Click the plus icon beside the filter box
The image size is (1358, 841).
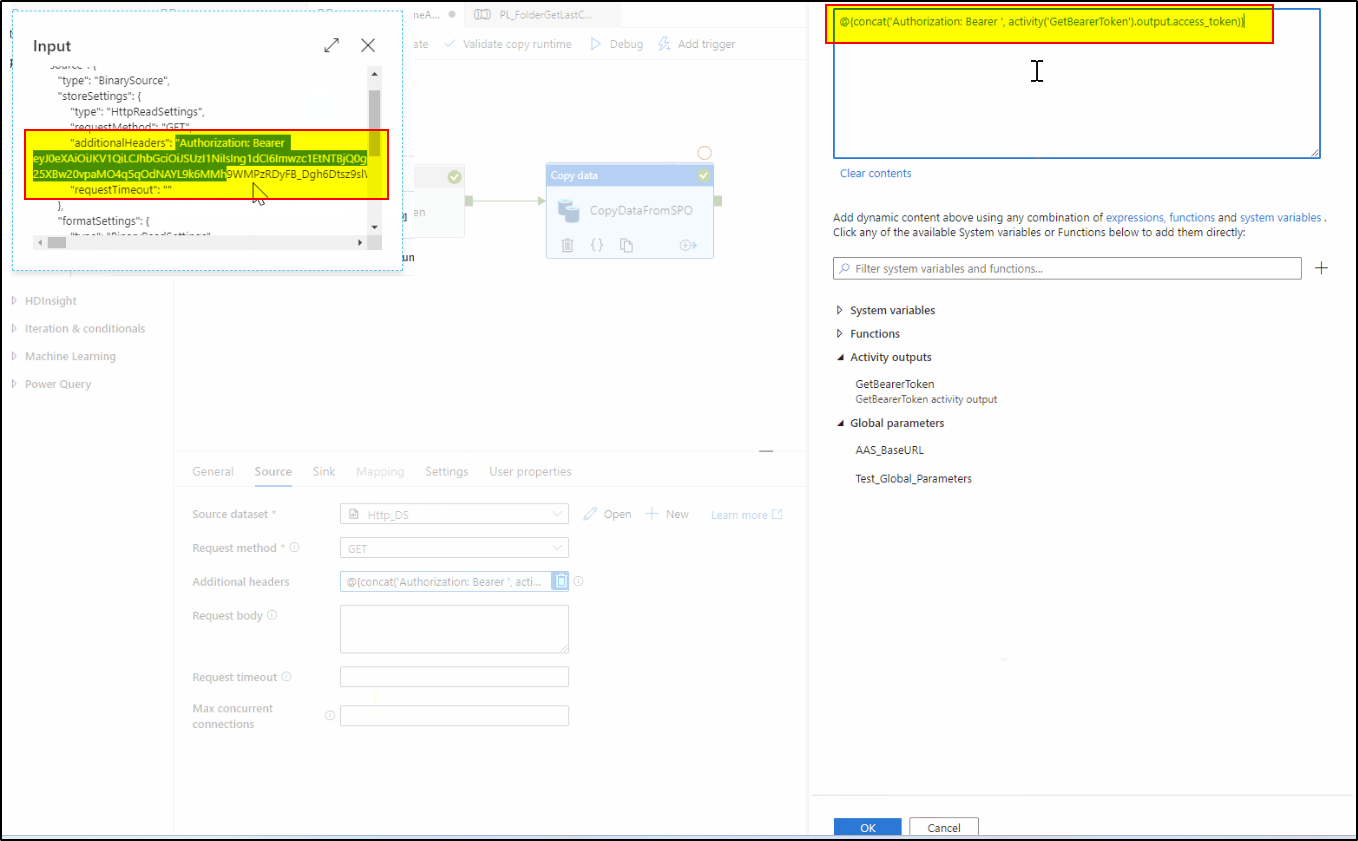[1321, 268]
